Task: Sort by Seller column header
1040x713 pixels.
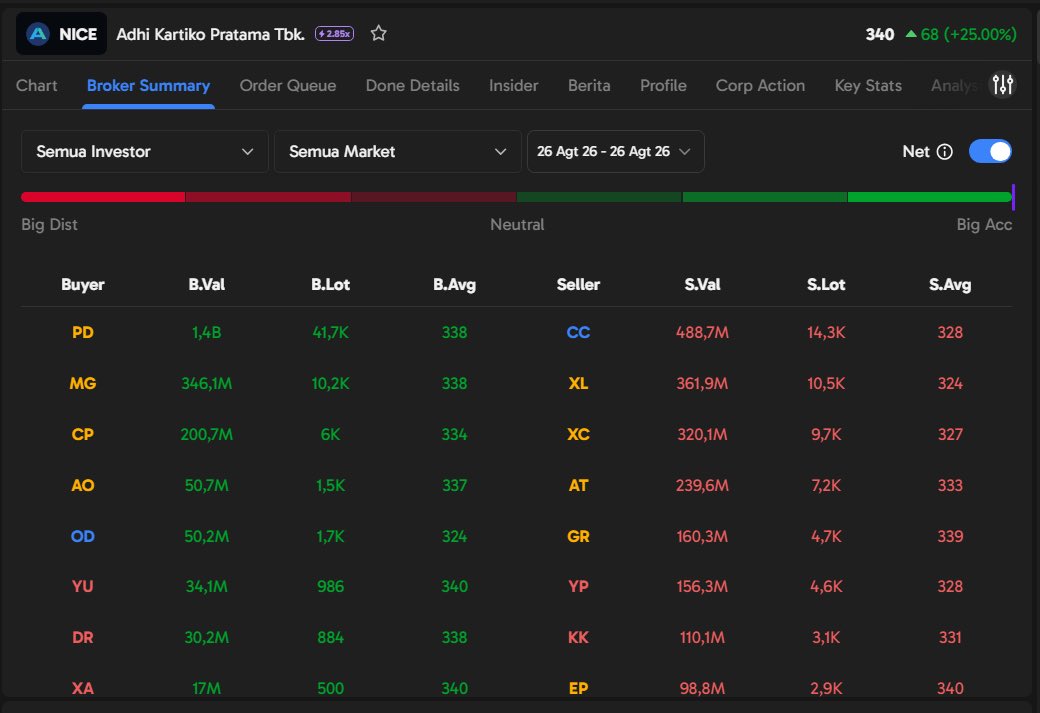Action: pos(578,285)
